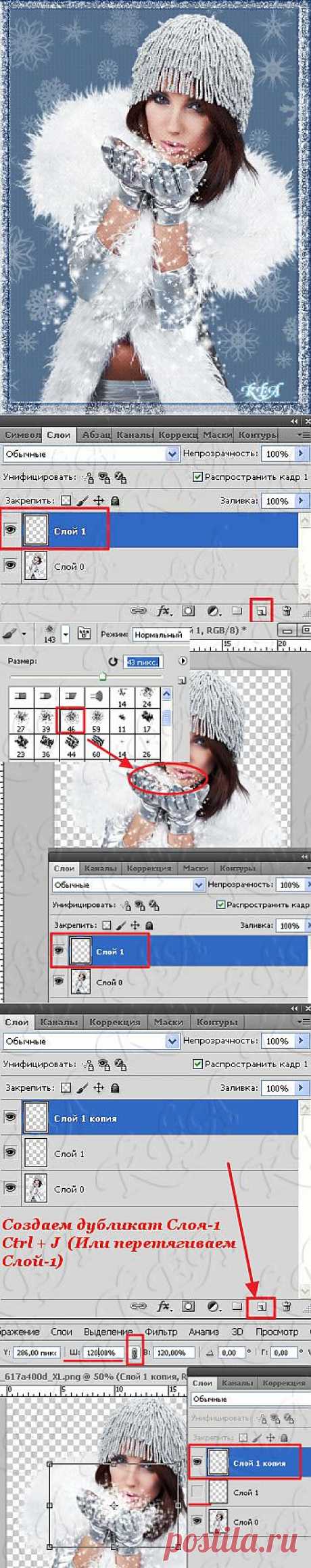Screen dimensions: 311x1568
Task: Hide Слой 1 in the three-layer panel
Action: pos(10,1152)
